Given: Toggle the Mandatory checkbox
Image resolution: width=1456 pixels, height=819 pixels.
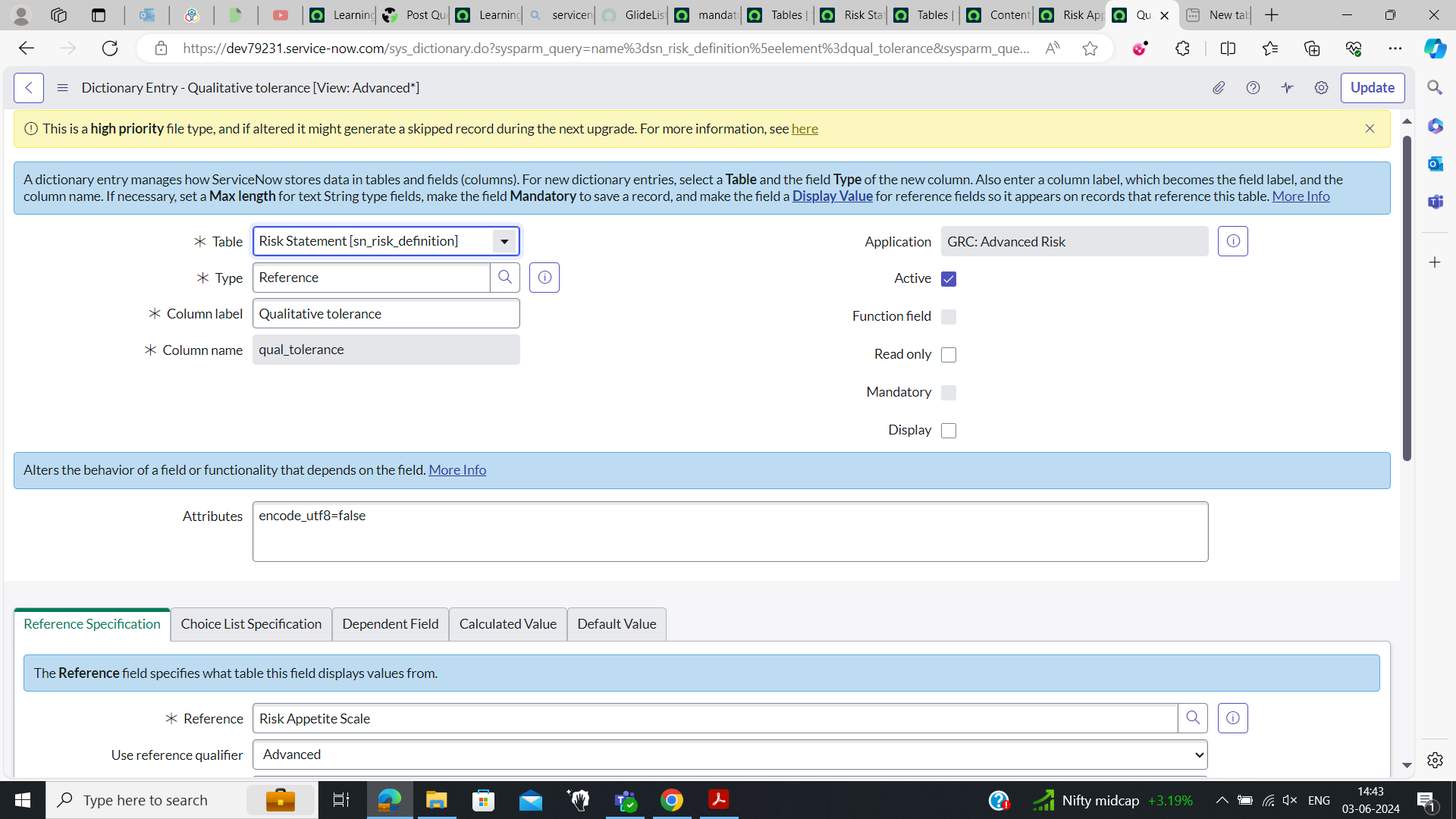Looking at the screenshot, I should click(949, 393).
